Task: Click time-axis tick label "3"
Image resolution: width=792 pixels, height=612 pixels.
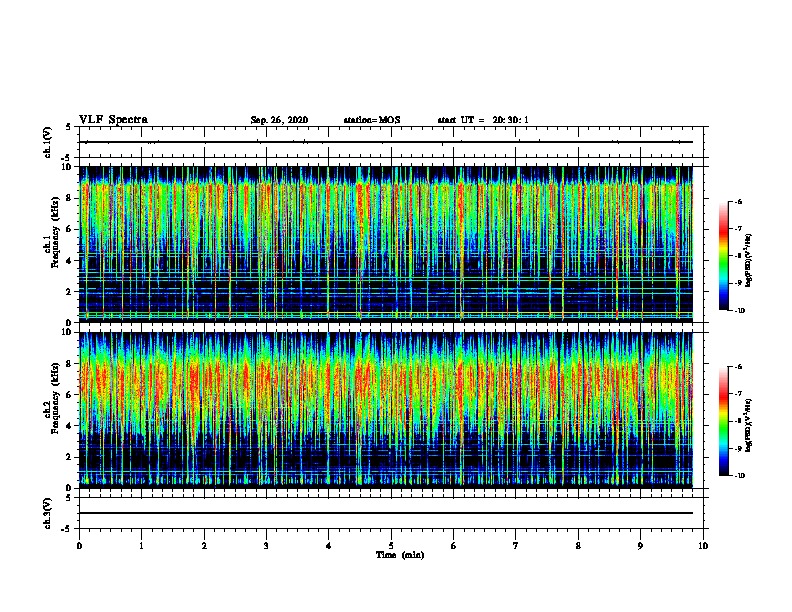Action: coord(266,546)
